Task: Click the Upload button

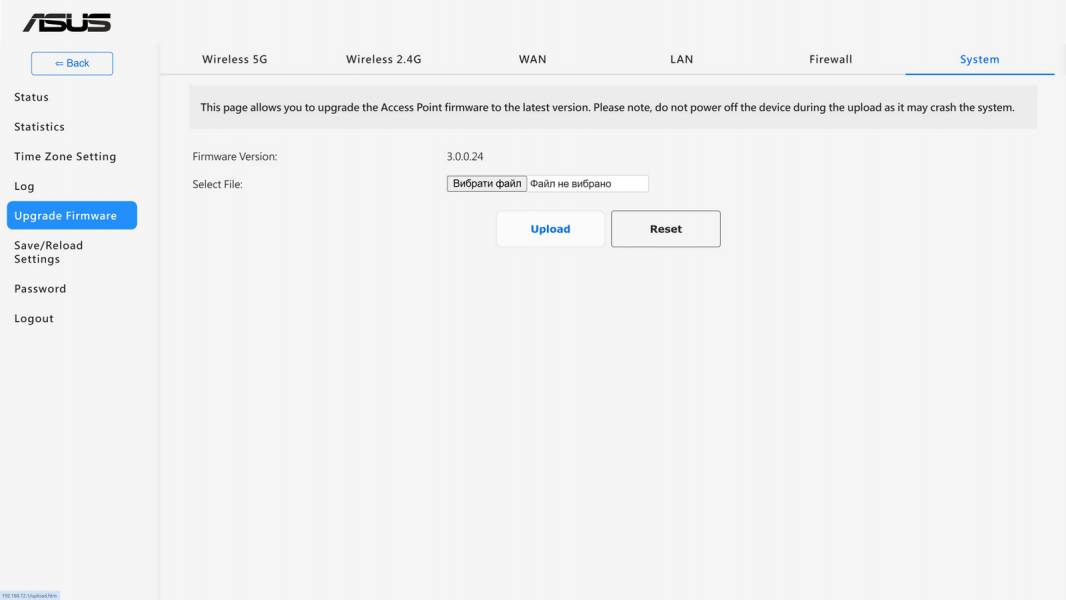Action: (551, 229)
